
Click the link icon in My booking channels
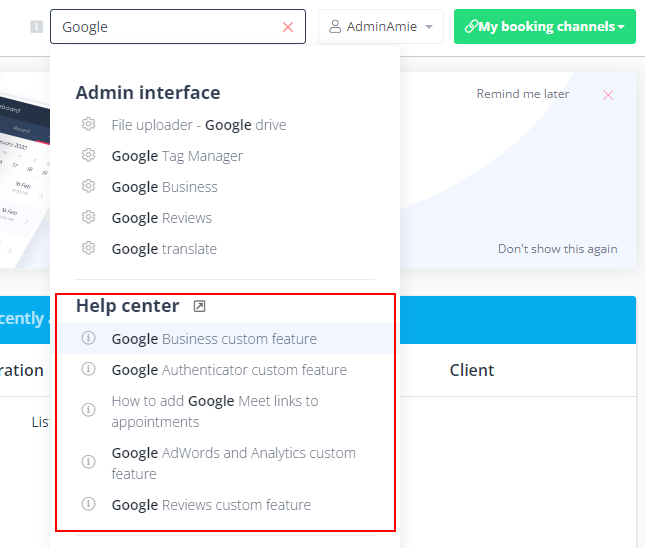(x=471, y=26)
